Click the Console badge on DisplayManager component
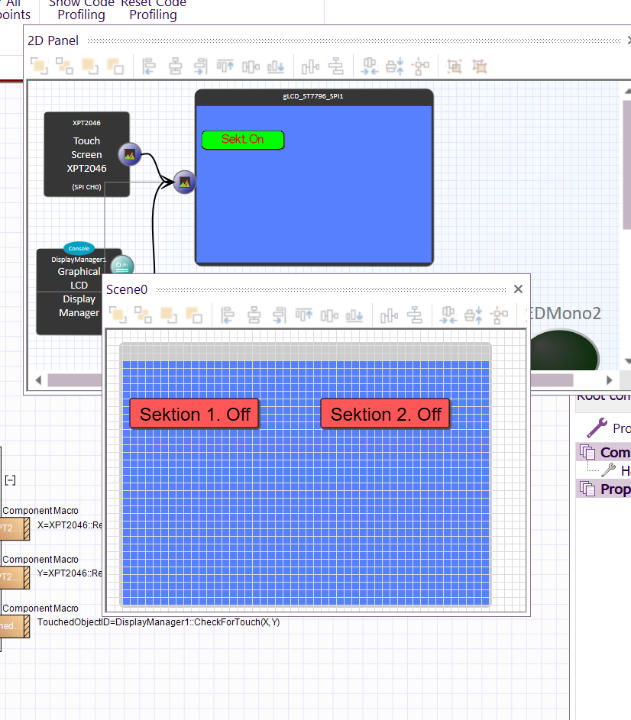The image size is (631, 720). coord(79,248)
